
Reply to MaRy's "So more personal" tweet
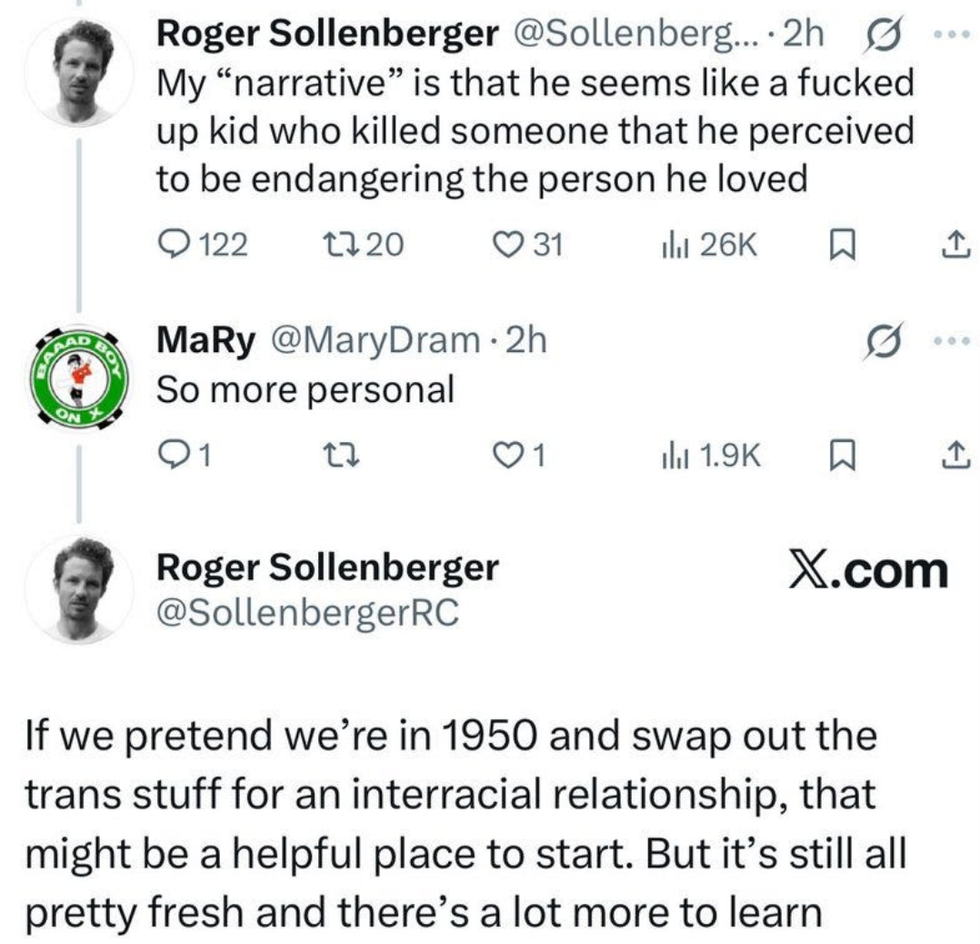(172, 455)
